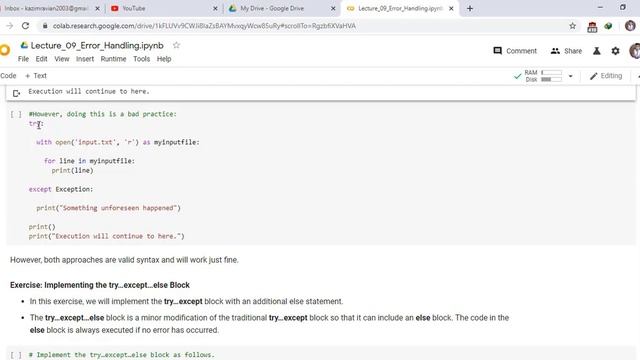Click the Google Drive icon beside notebook title
This screenshot has height=360, width=640.
point(24,45)
